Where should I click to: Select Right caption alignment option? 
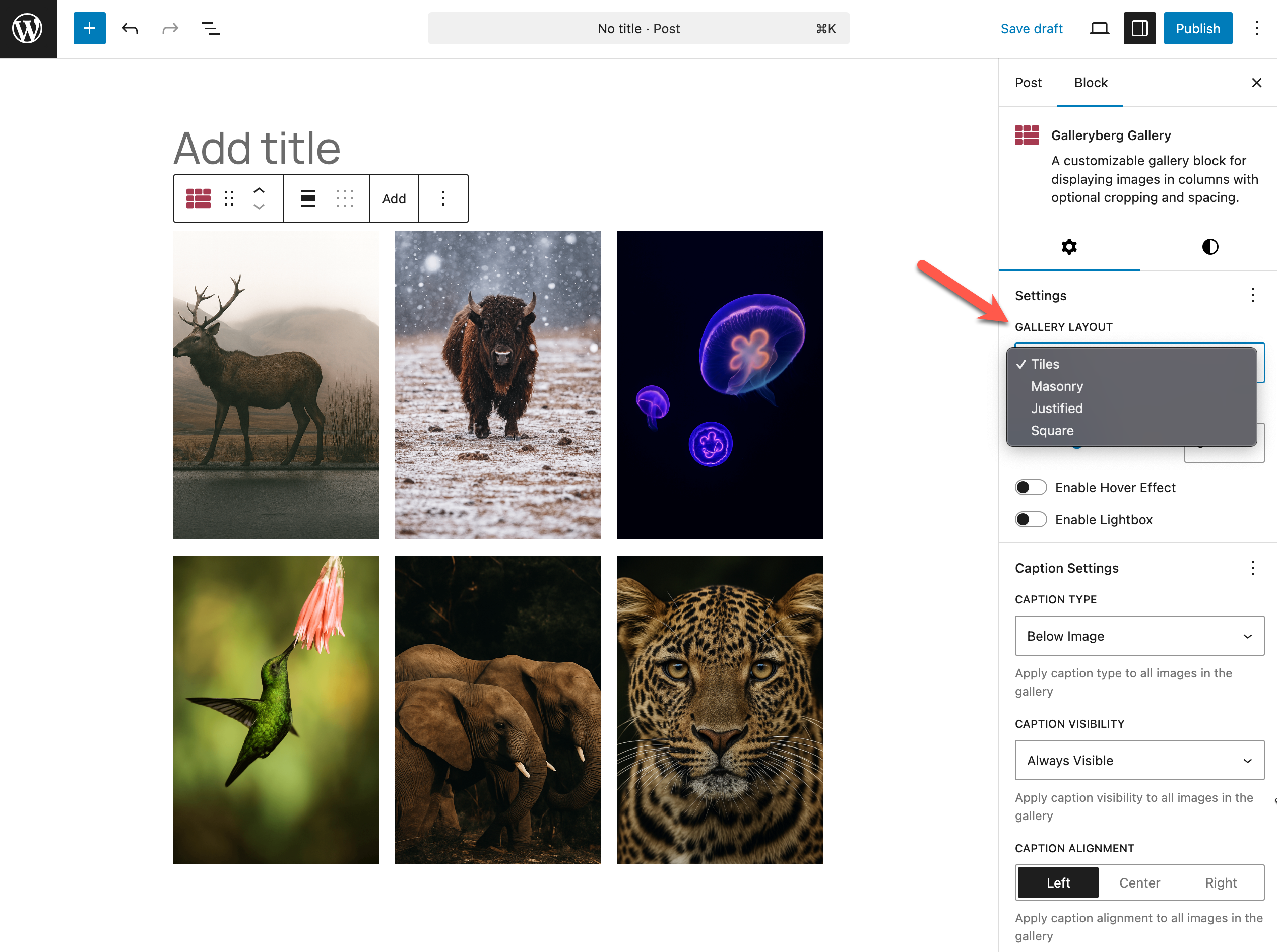[x=1221, y=882]
